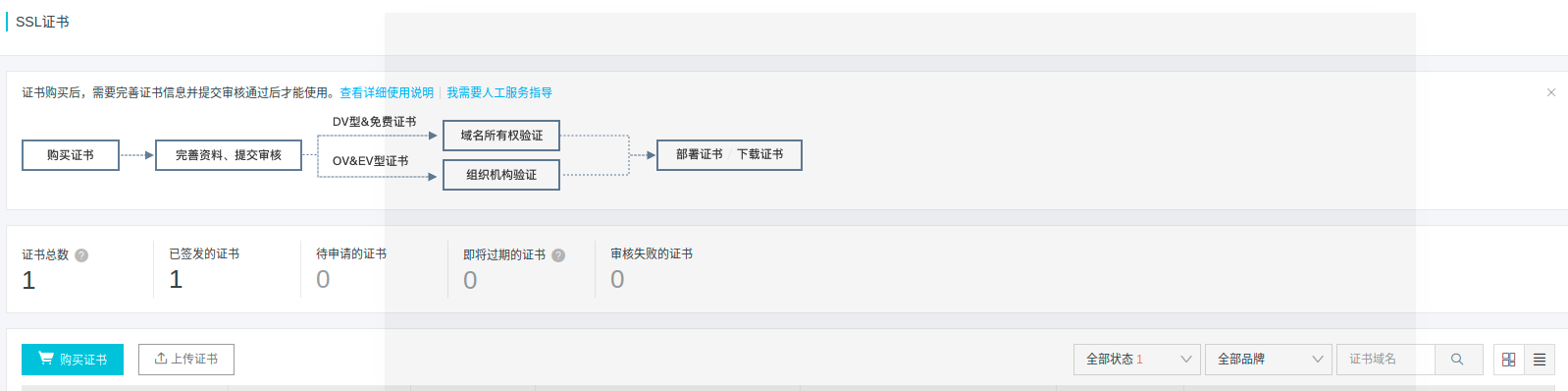Click 部署证书 in the final step
This screenshot has width=1568, height=391.
pyautogui.click(x=700, y=155)
